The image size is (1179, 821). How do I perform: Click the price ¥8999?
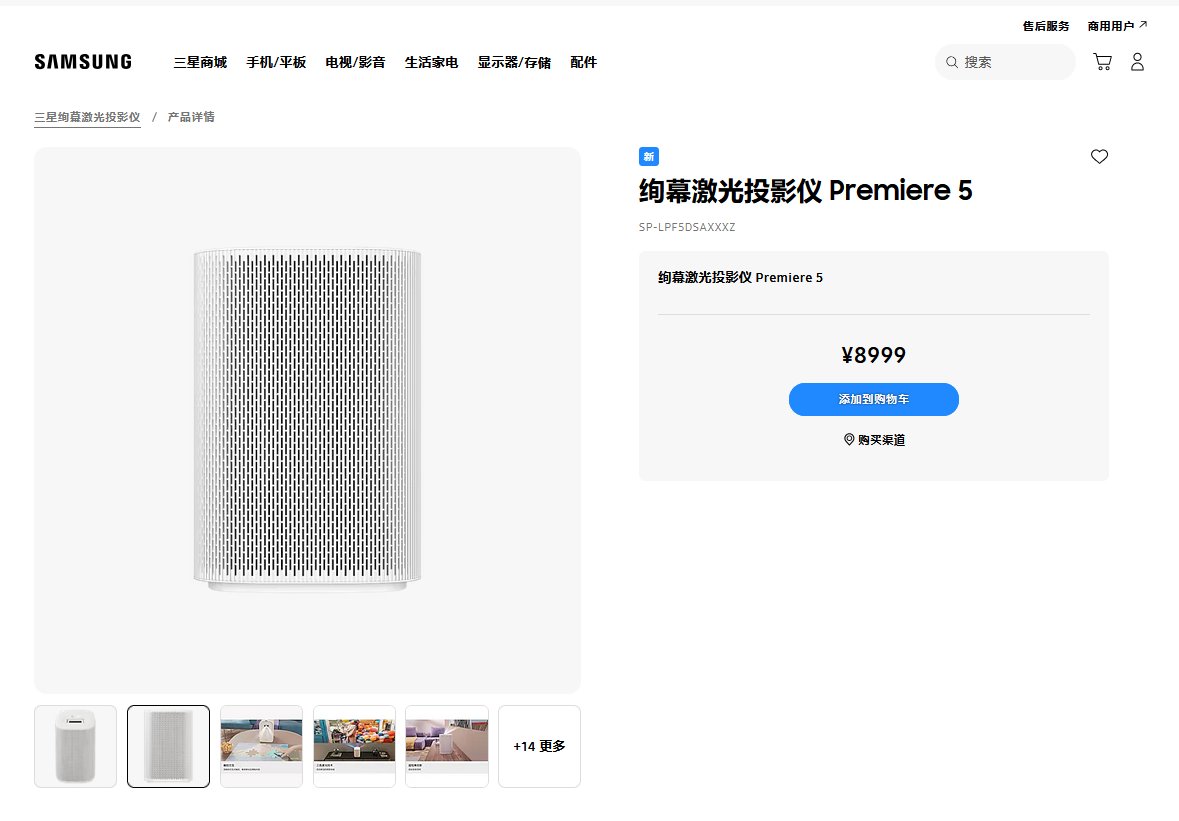(874, 355)
